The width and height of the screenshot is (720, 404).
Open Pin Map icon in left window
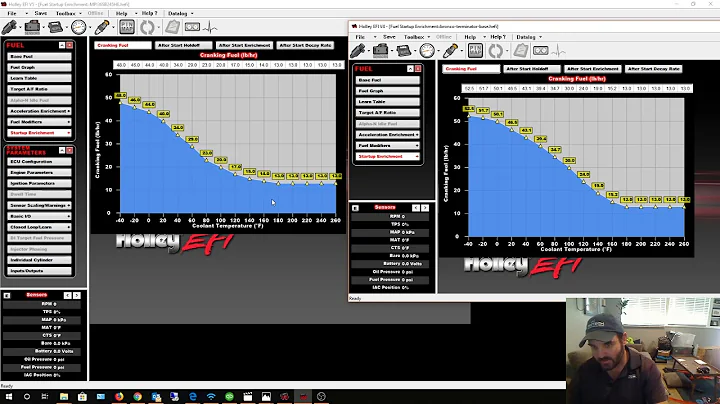pos(127,27)
